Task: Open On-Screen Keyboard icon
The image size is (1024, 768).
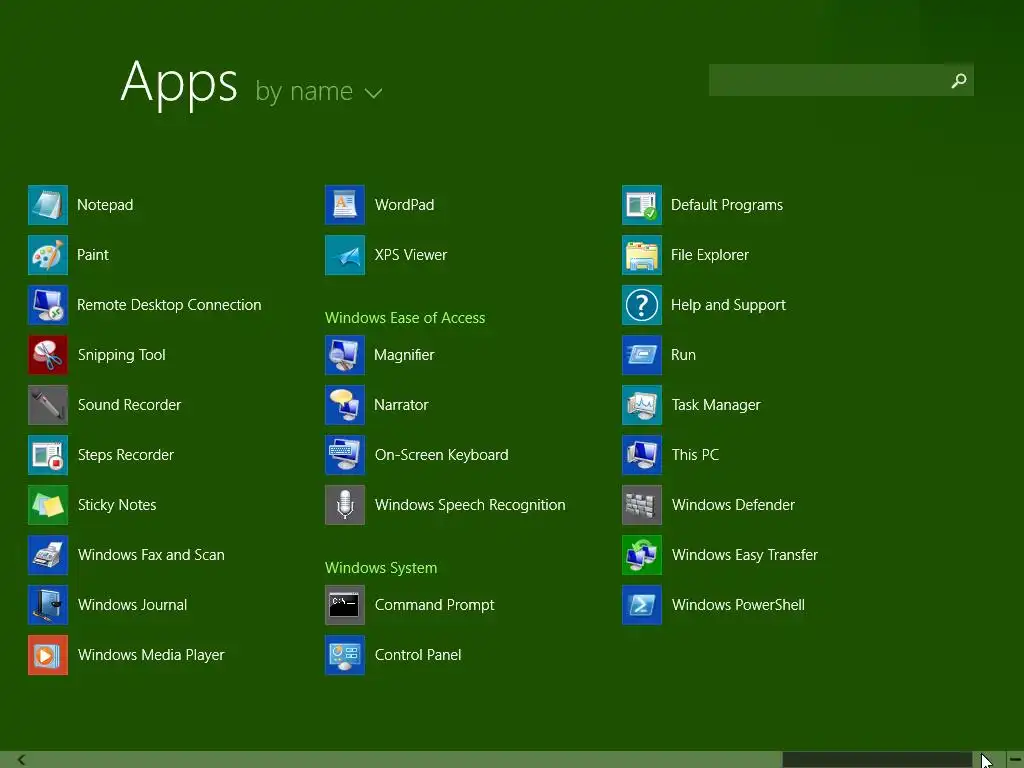Action: [345, 455]
